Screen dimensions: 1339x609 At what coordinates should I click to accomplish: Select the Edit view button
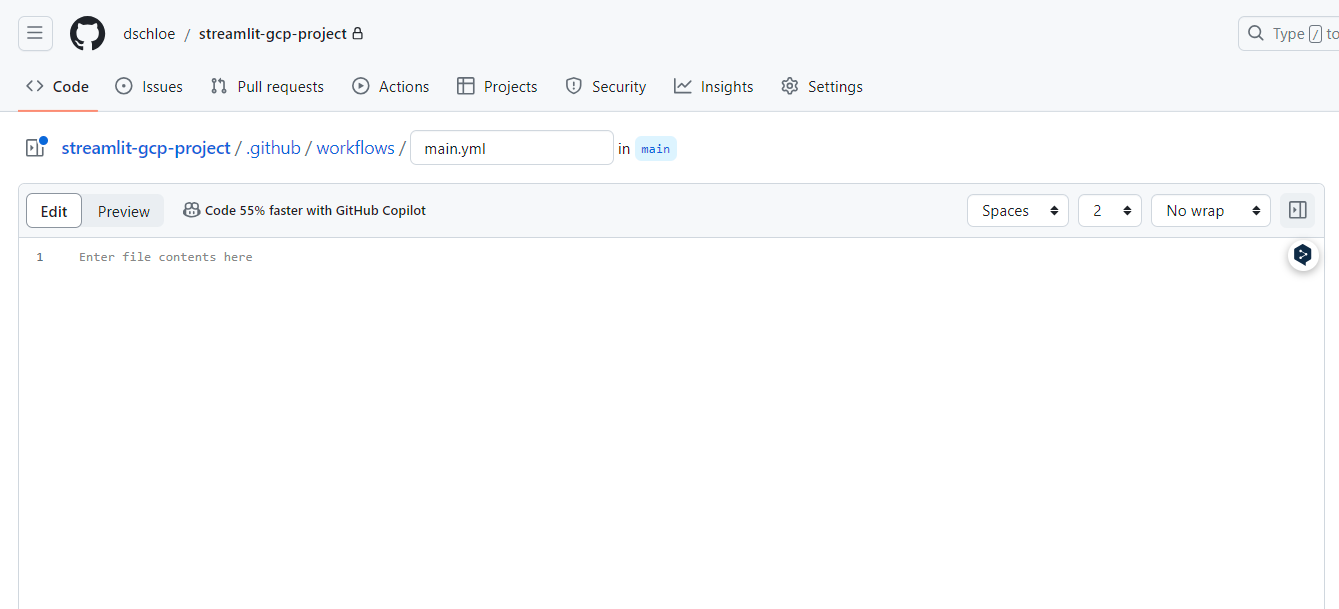coord(54,211)
